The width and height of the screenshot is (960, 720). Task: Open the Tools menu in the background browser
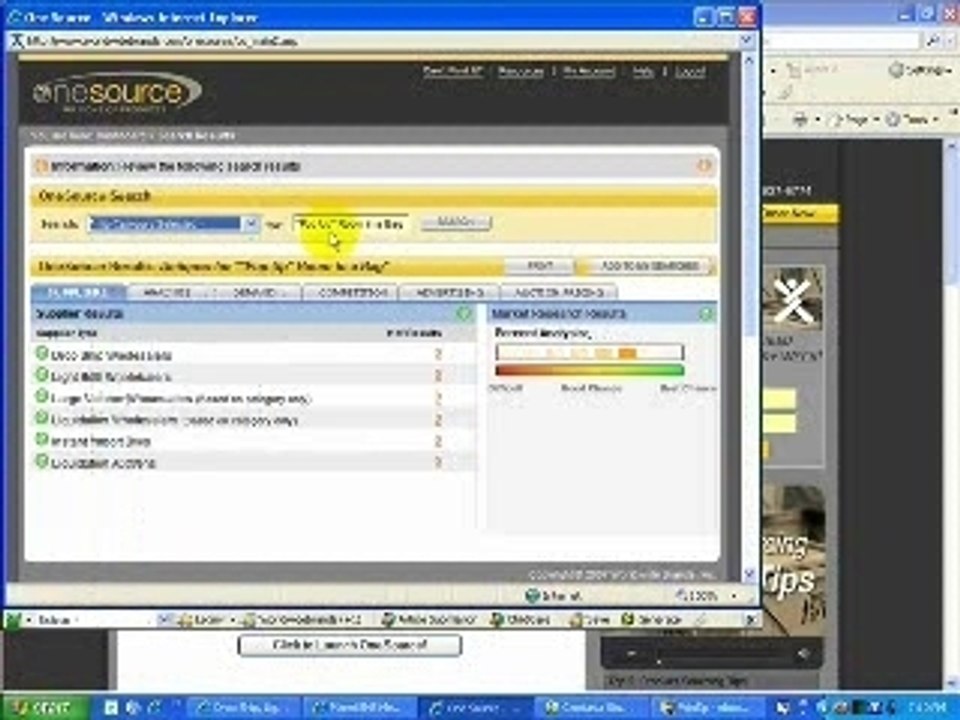tap(912, 119)
